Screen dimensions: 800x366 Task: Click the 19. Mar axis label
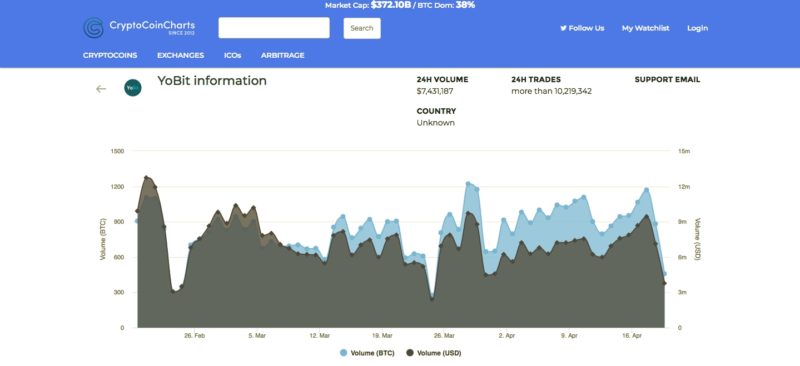click(382, 336)
